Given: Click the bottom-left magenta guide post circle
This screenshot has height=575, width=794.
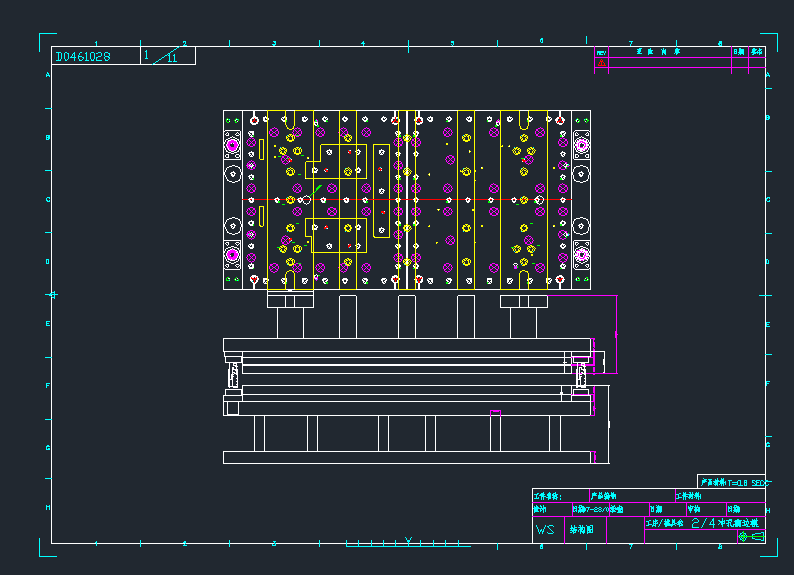Looking at the screenshot, I should pyautogui.click(x=232, y=256).
